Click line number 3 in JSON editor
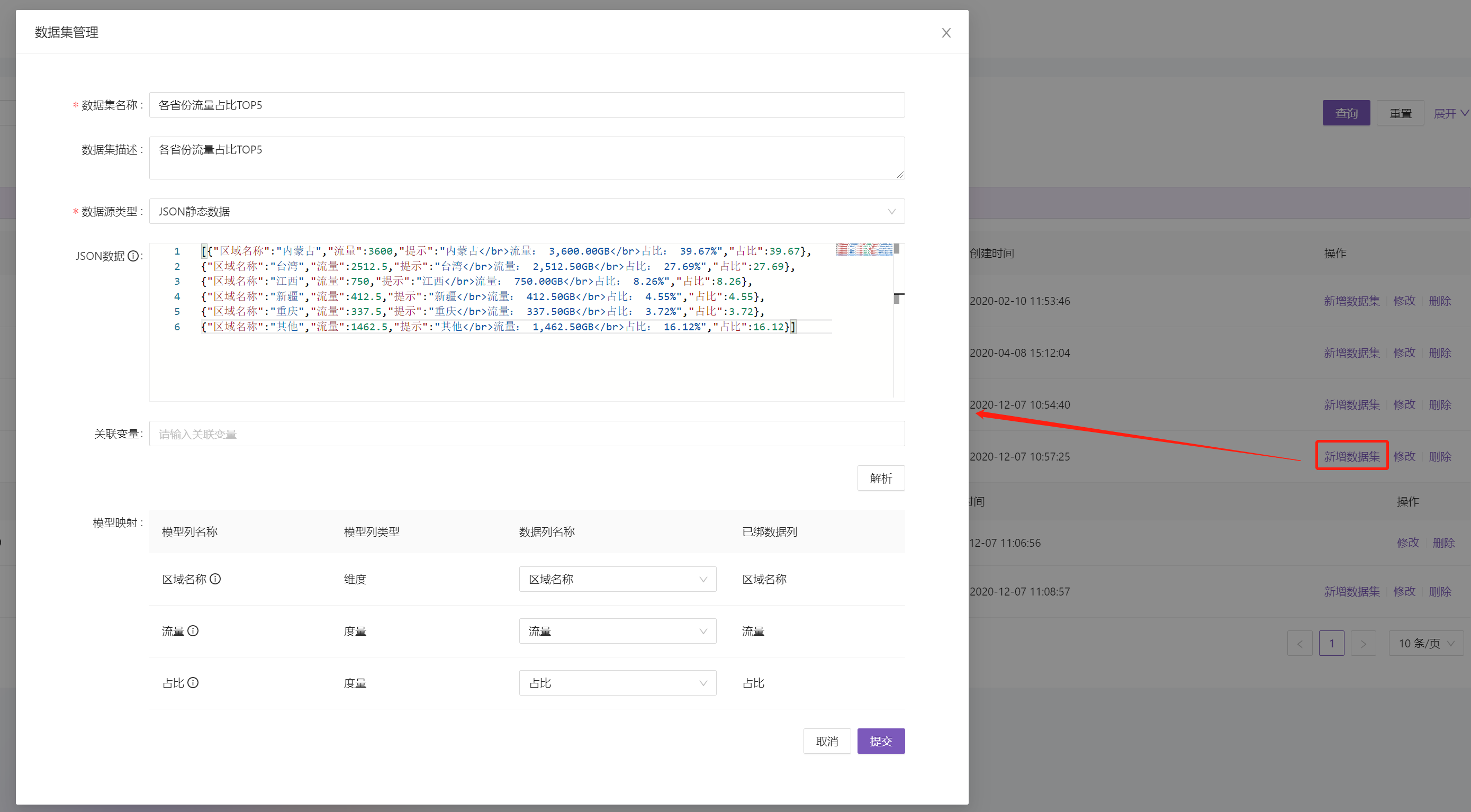1471x812 pixels. click(x=177, y=282)
